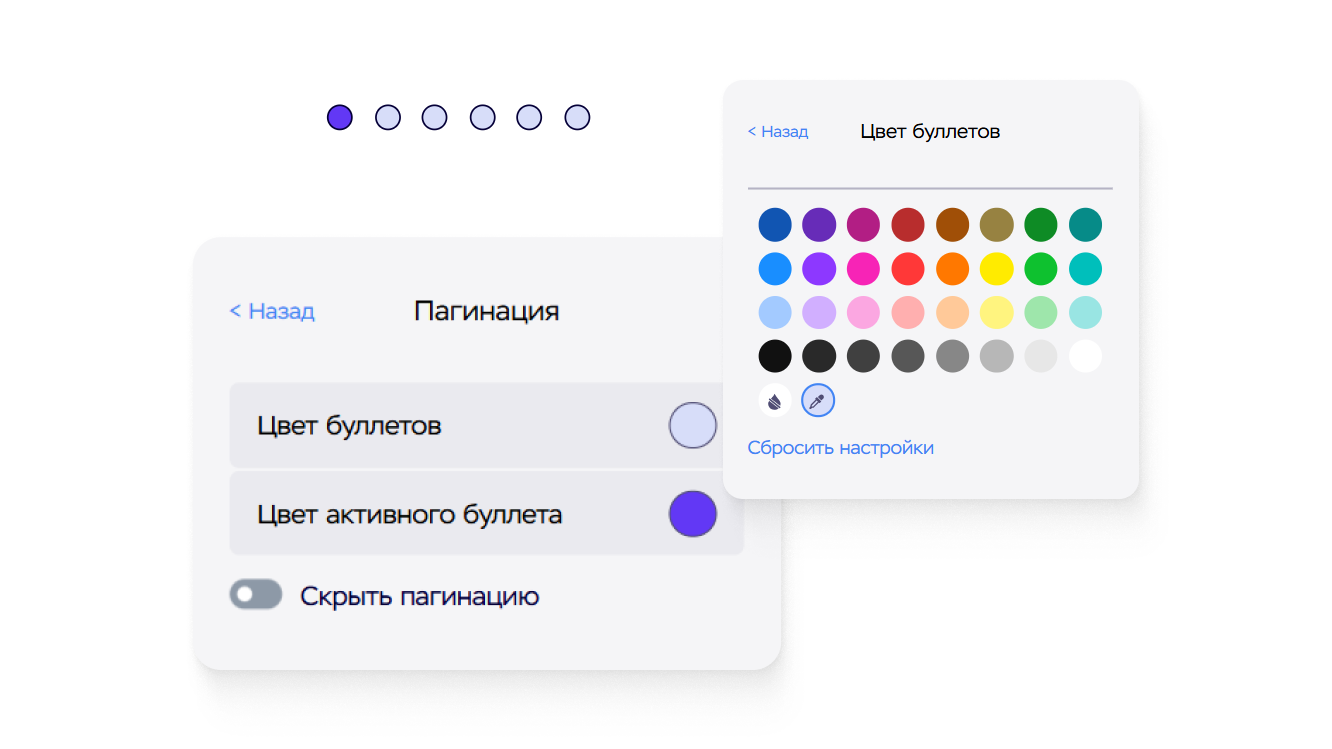Select the fourth pagination bullet

pos(483,117)
